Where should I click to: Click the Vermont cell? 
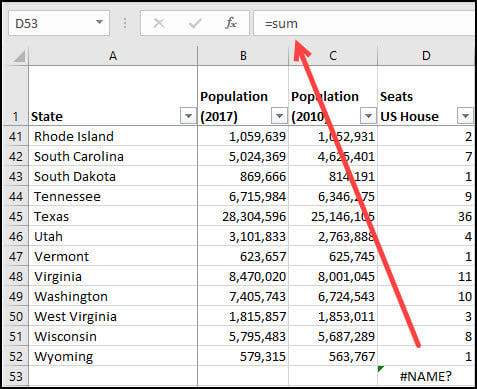point(113,256)
